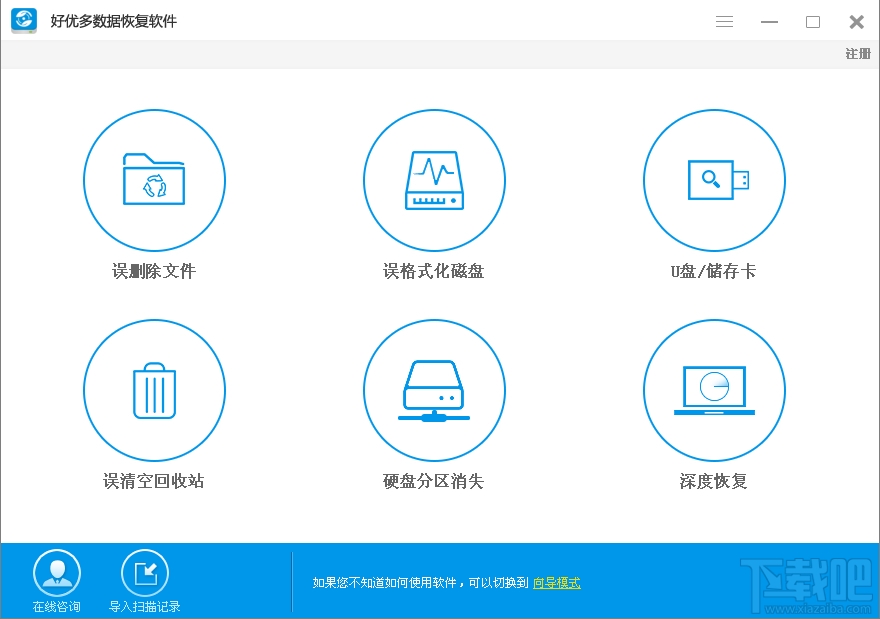Select the formatted-disk recovery drive icon
This screenshot has height=619, width=880.
434,180
